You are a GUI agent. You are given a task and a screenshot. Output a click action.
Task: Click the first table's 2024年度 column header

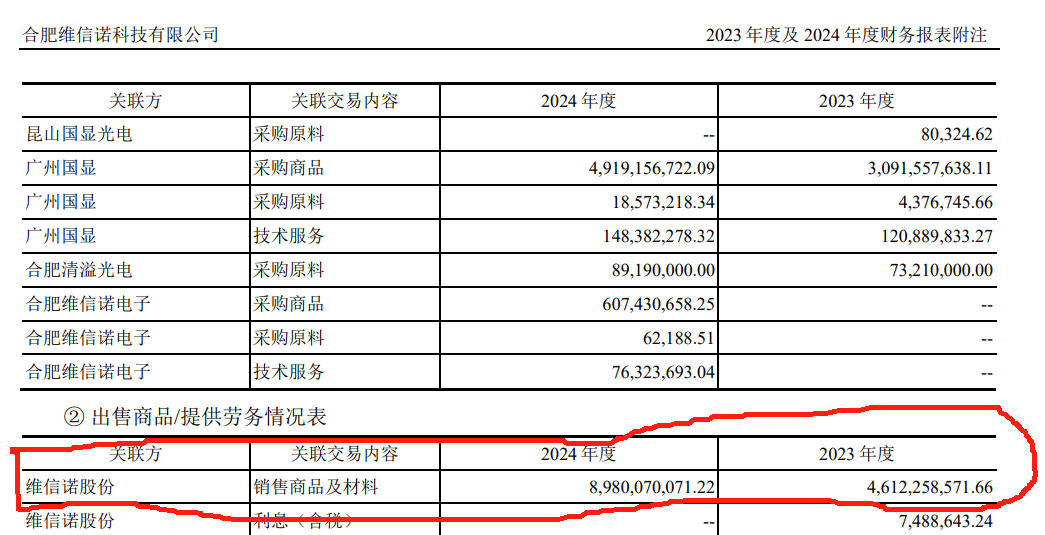coord(578,101)
